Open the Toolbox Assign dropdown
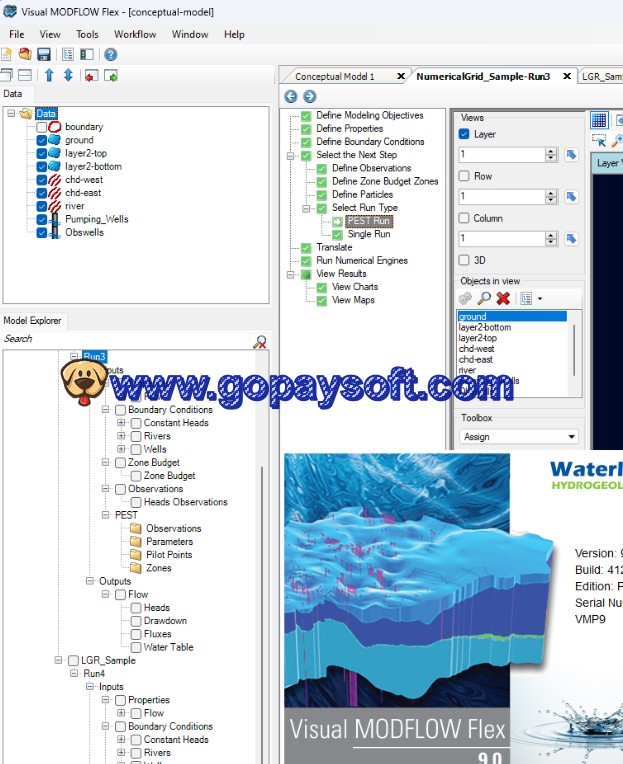The height and width of the screenshot is (764, 623). tap(519, 437)
